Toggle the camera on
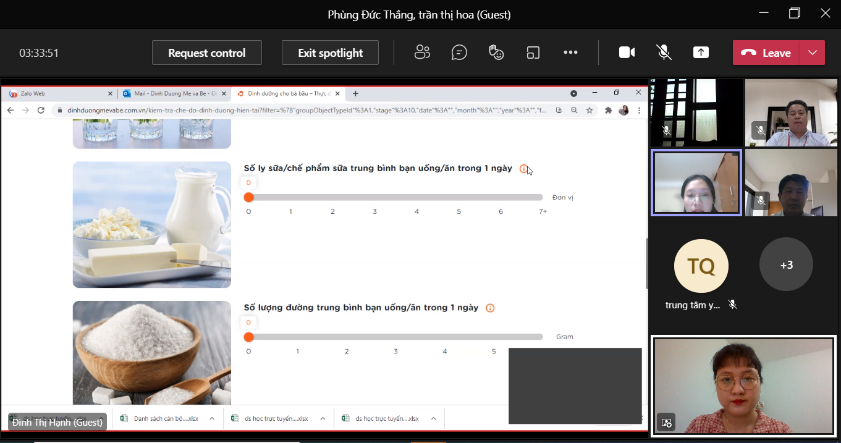This screenshot has width=841, height=443. coord(627,52)
